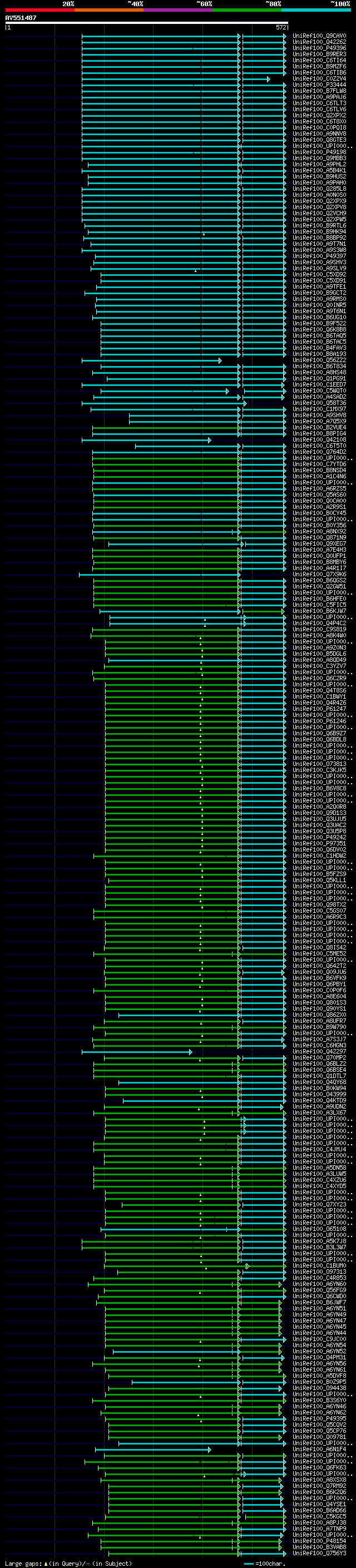
Task: Click the green ~80% identity legend segment
Action: [247, 10]
